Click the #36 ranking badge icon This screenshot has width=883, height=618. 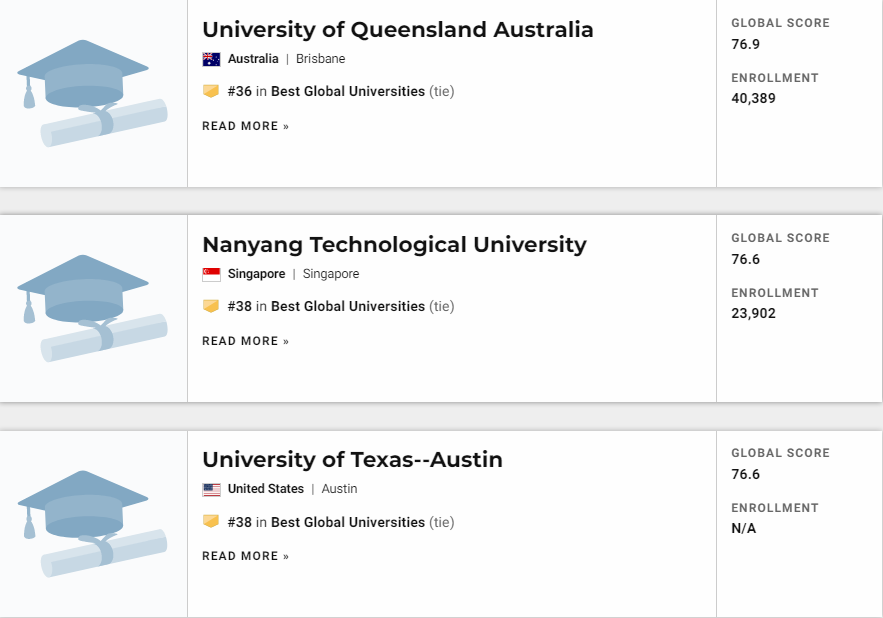[211, 91]
